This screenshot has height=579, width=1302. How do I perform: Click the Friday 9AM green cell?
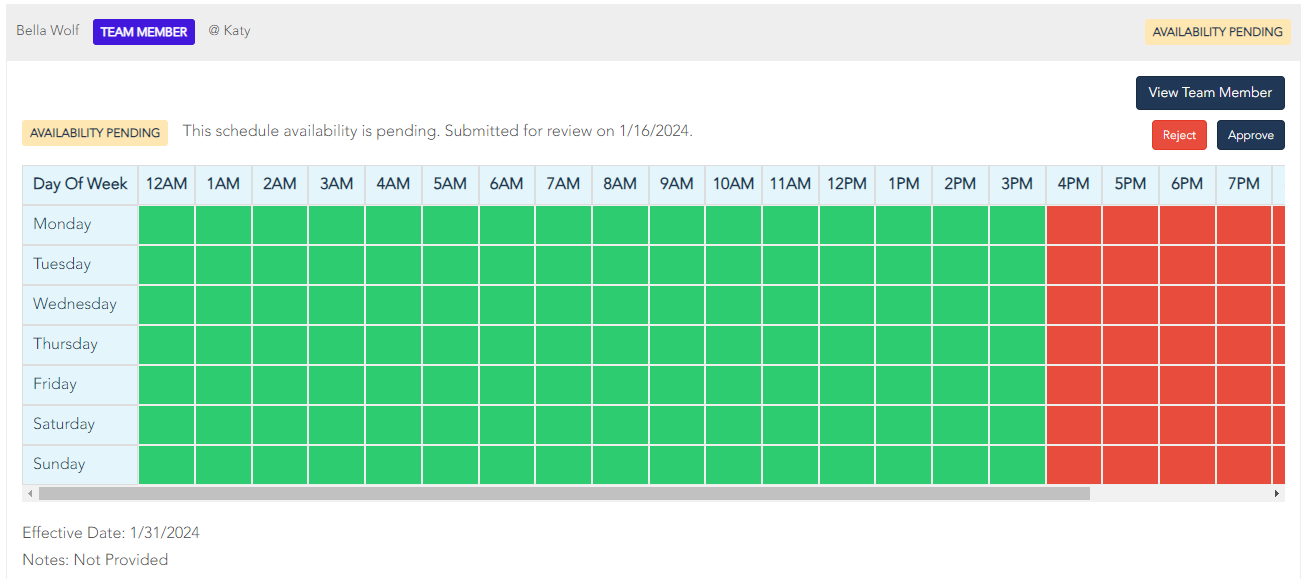click(x=677, y=384)
